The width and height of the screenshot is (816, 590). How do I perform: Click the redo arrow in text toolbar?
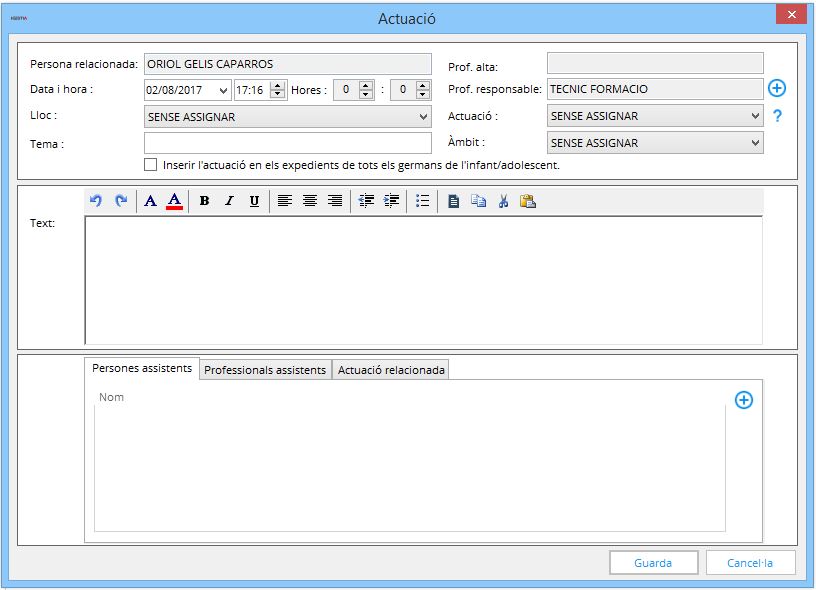point(121,201)
